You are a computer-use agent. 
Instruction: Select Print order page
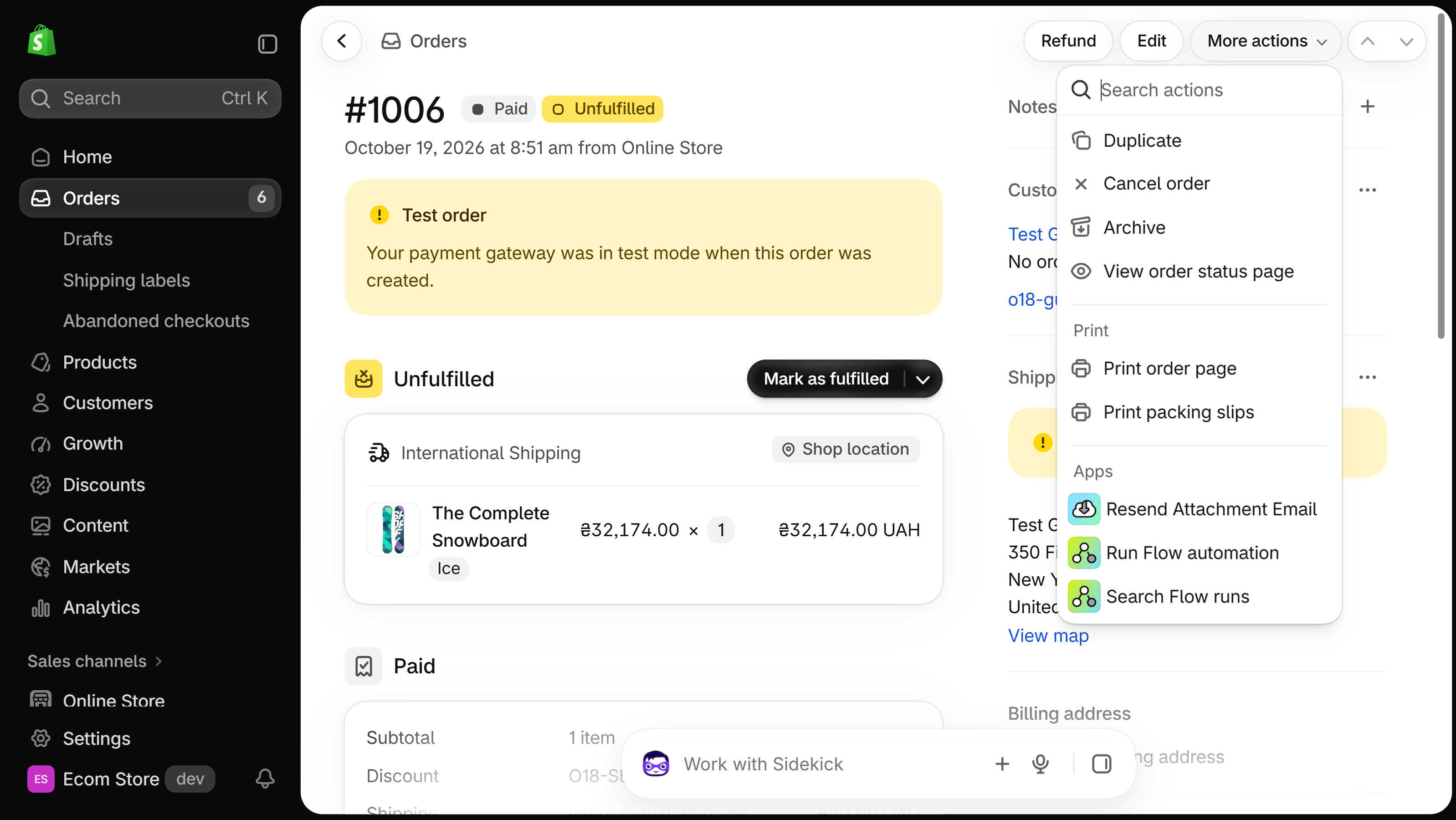[x=1198, y=368]
